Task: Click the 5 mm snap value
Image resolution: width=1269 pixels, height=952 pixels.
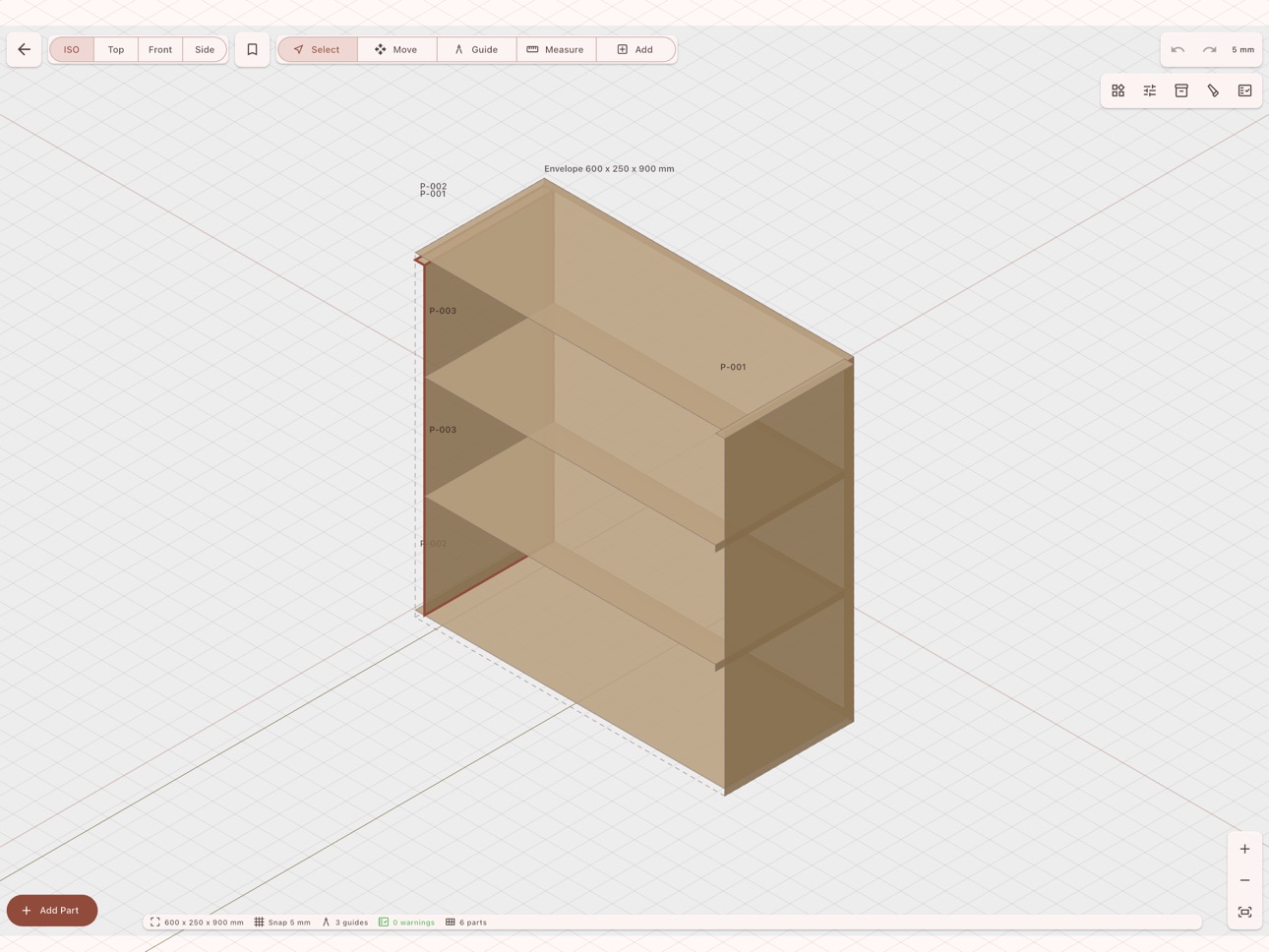Action: [1242, 49]
